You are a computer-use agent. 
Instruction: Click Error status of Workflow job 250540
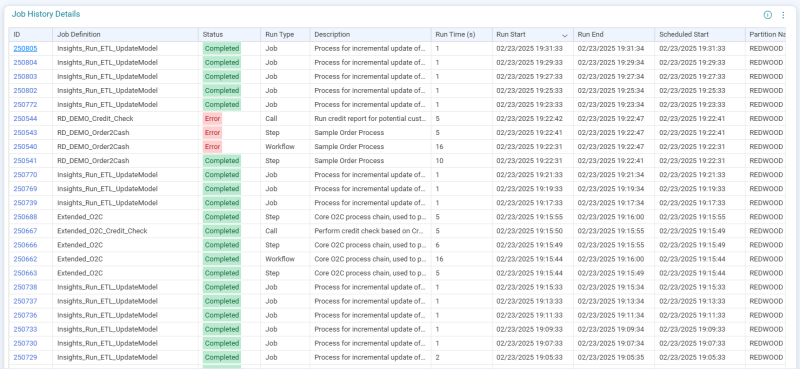(x=212, y=146)
